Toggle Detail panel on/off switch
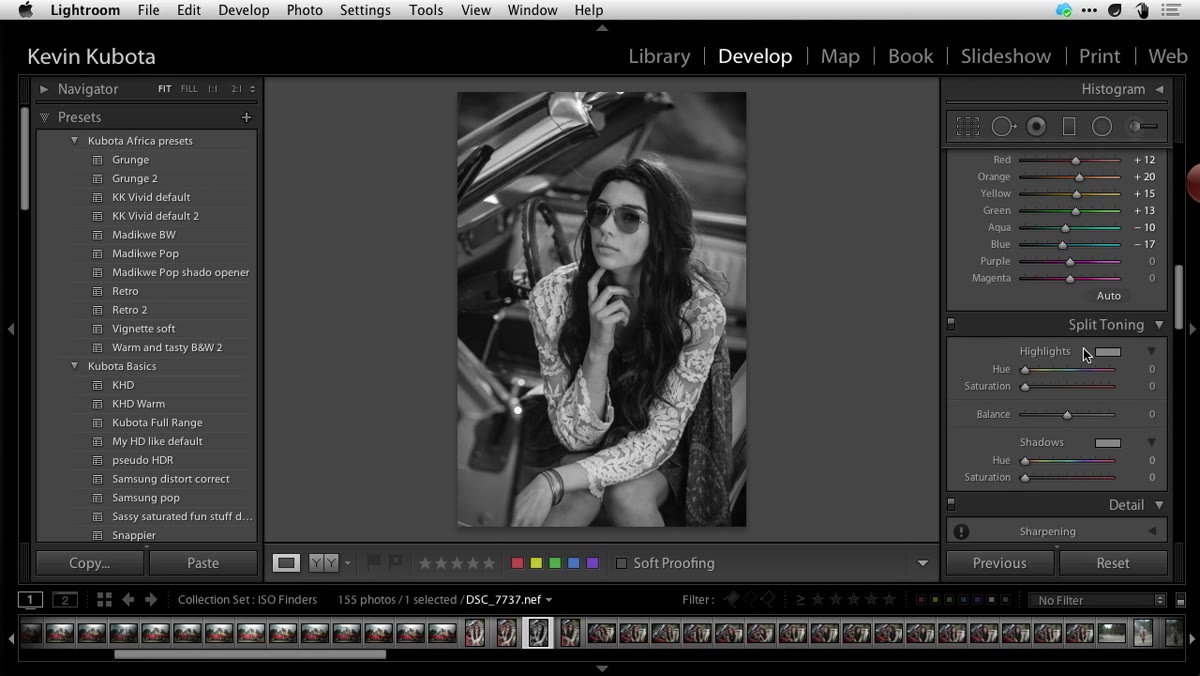 951,505
